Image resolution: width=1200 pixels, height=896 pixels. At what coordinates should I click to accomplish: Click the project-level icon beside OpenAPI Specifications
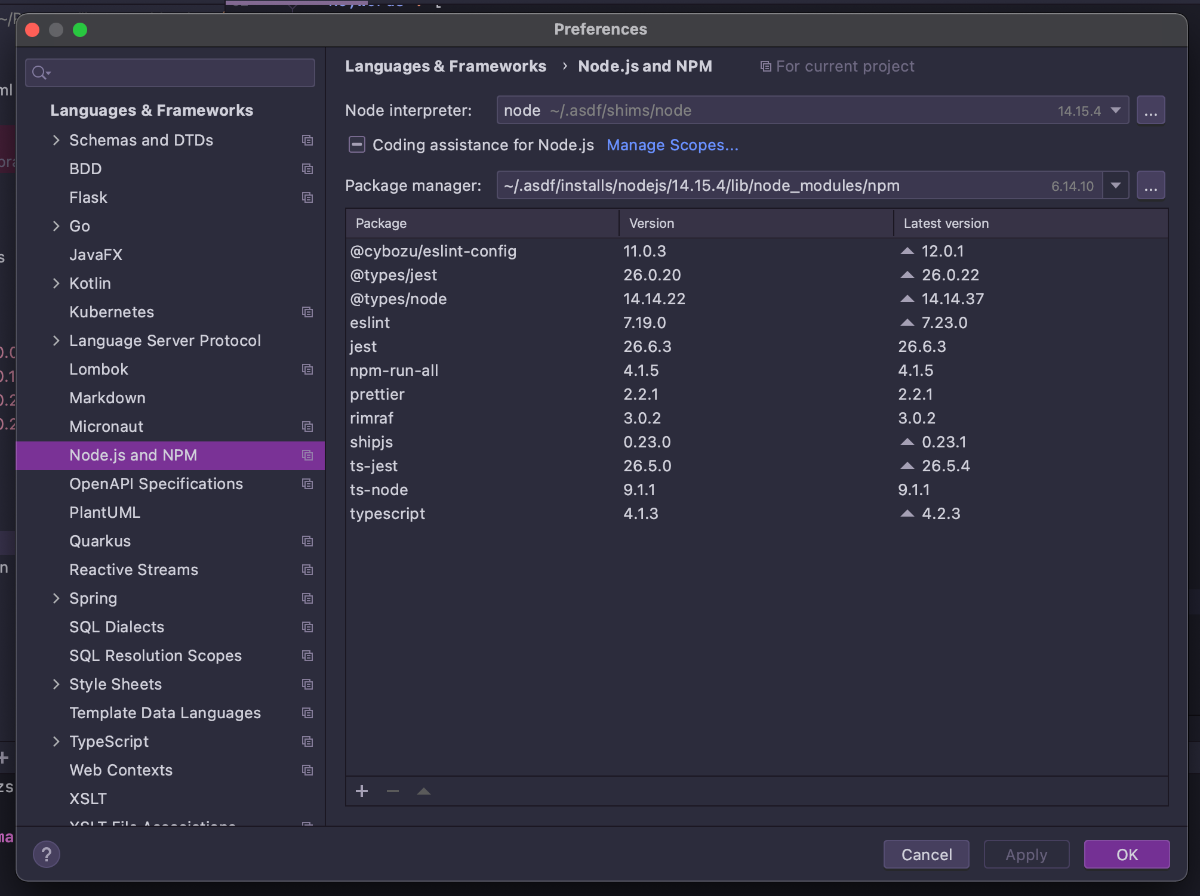click(307, 484)
